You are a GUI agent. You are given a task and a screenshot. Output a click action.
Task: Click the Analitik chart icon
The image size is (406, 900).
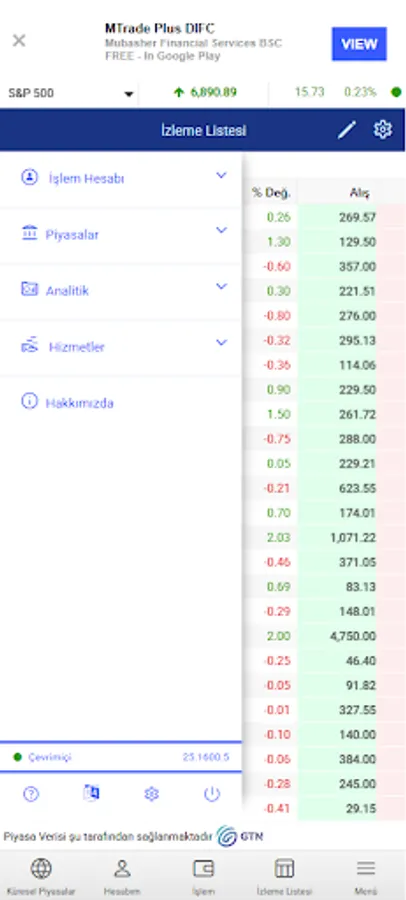tap(29, 289)
